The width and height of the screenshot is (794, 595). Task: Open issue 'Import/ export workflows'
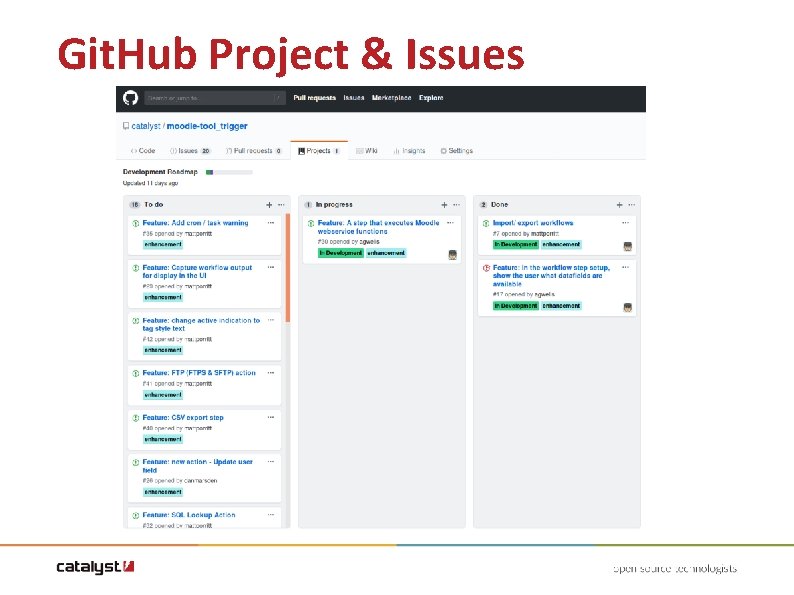pyautogui.click(x=533, y=223)
